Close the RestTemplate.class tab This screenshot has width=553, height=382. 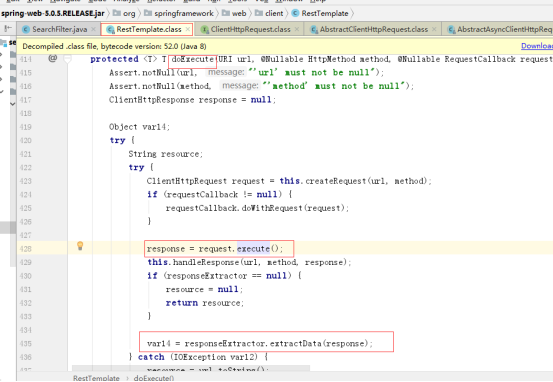[188, 29]
